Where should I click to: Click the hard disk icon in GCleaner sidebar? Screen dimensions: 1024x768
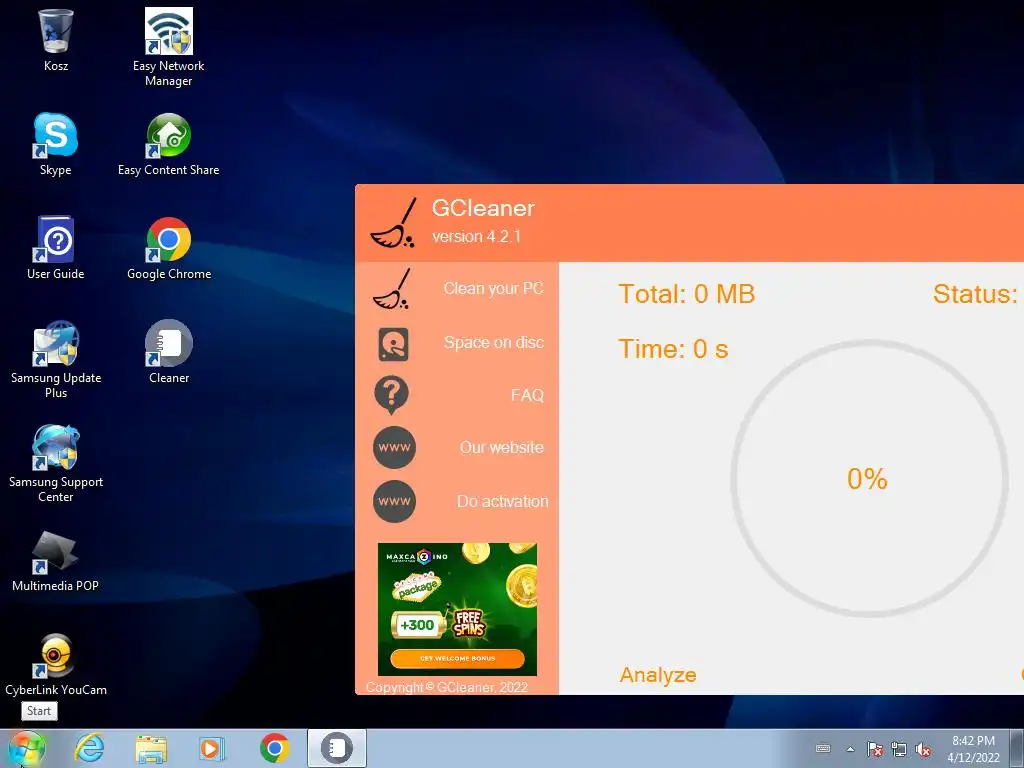[393, 344]
